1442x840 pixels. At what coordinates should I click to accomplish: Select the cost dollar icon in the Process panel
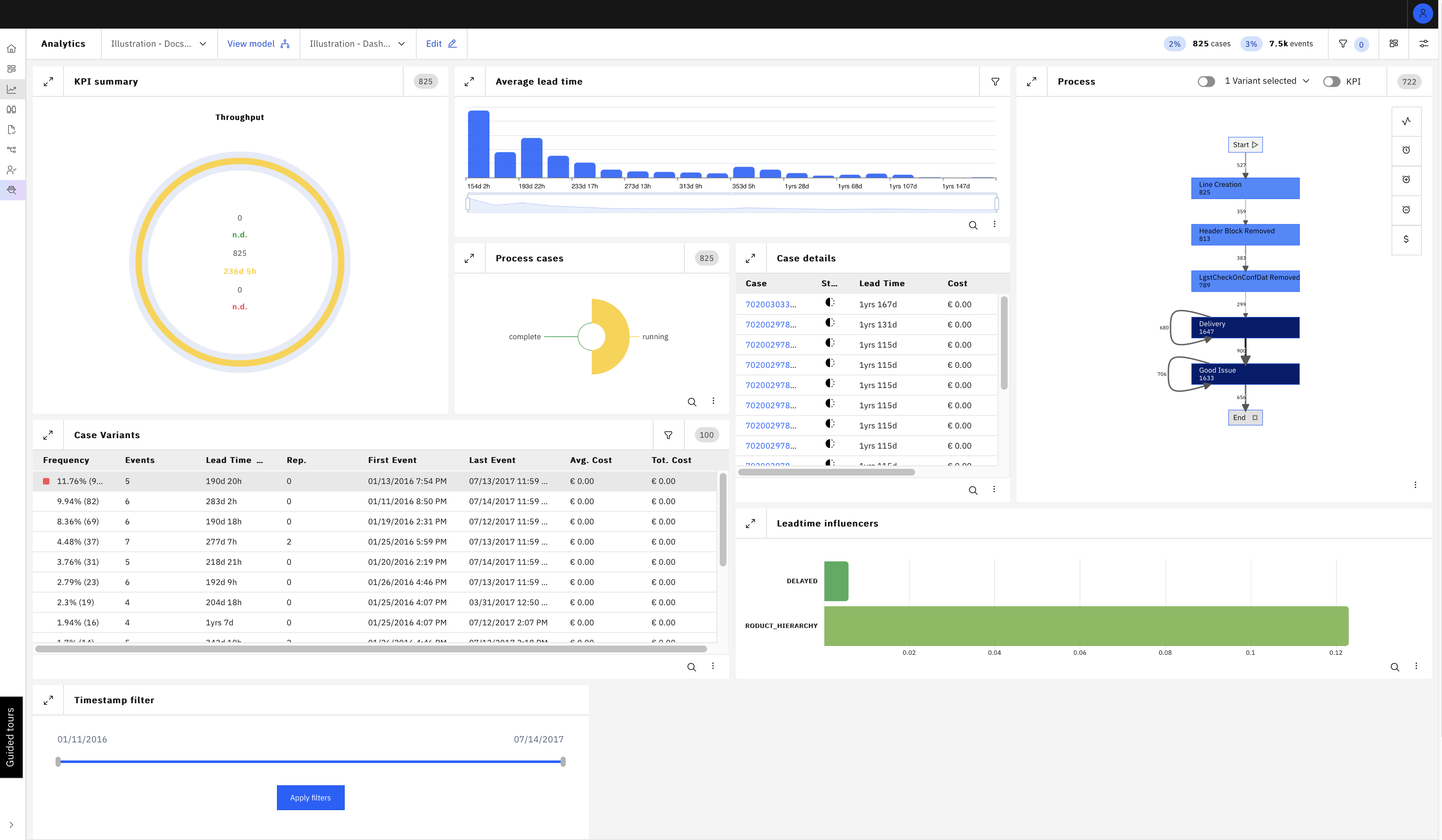click(x=1407, y=239)
